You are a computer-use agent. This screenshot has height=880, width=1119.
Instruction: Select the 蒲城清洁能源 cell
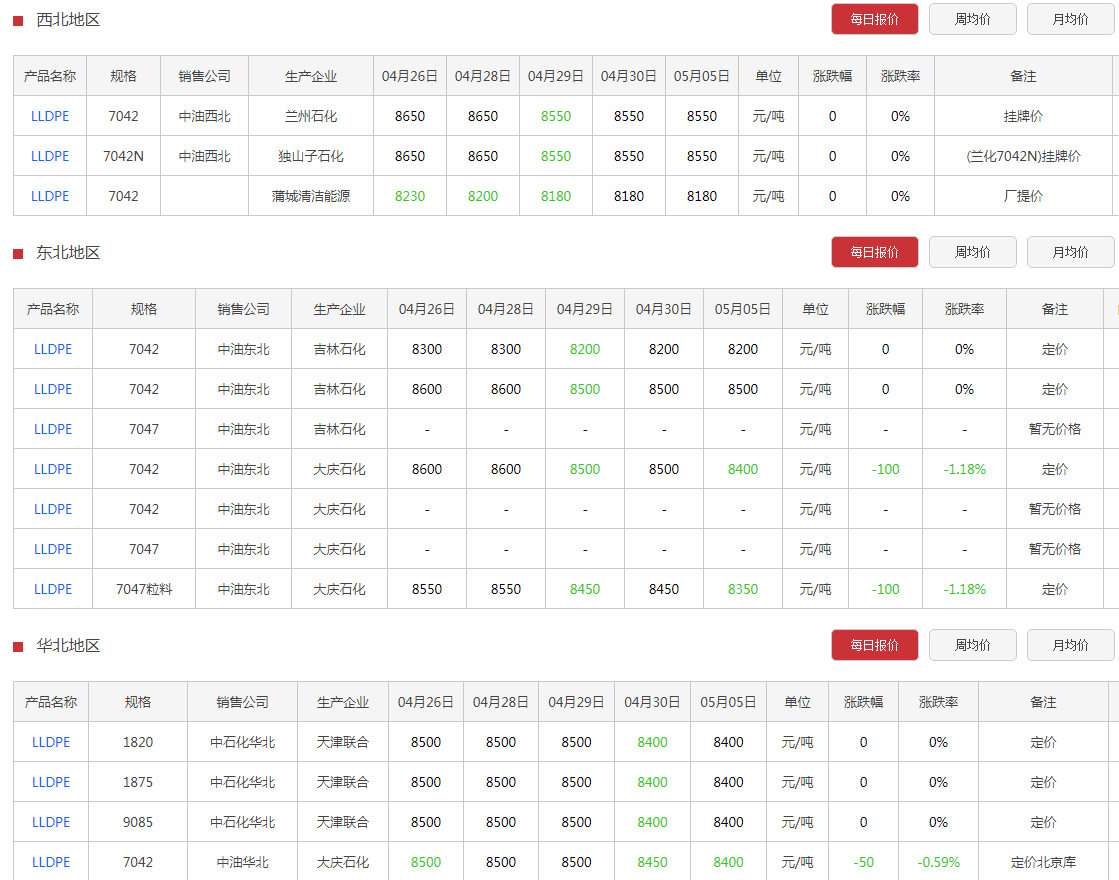(x=311, y=196)
